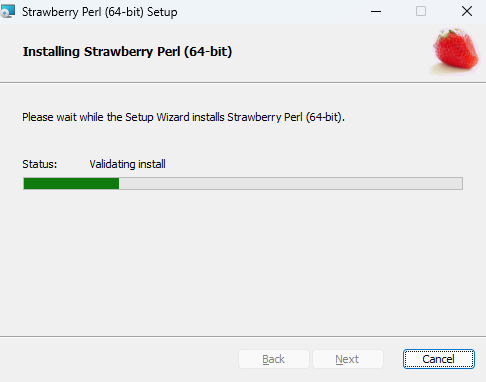The height and width of the screenshot is (382, 486).
Task: Click the gap between Next and Cancel buttons
Action: pyautogui.click(x=393, y=359)
